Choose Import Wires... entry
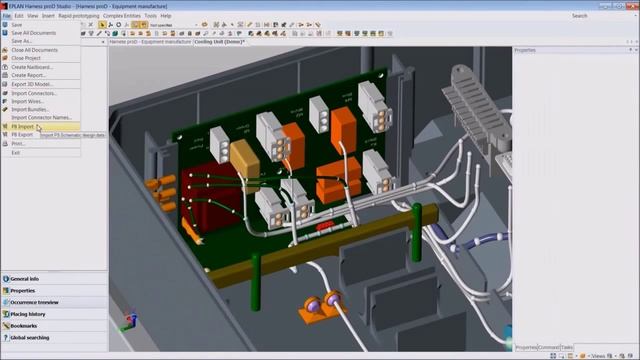The image size is (640, 360). click(41, 101)
